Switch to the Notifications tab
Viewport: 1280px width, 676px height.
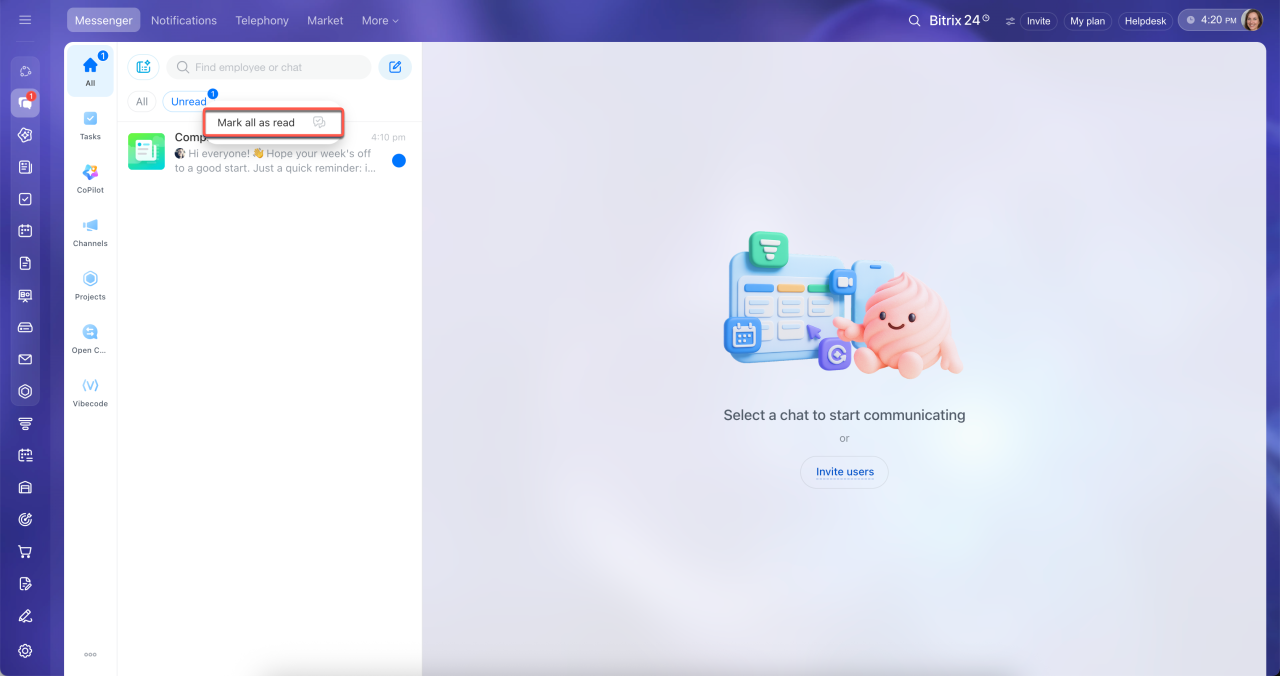pyautogui.click(x=184, y=20)
